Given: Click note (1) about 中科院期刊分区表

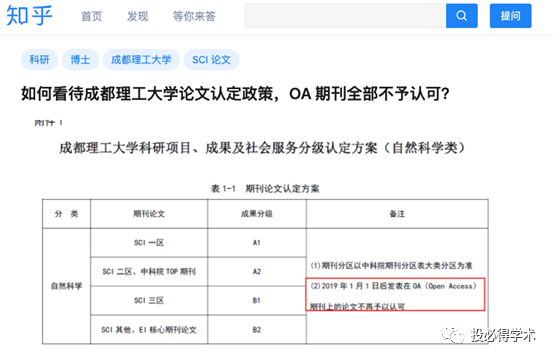Looking at the screenshot, I should 391,266.
